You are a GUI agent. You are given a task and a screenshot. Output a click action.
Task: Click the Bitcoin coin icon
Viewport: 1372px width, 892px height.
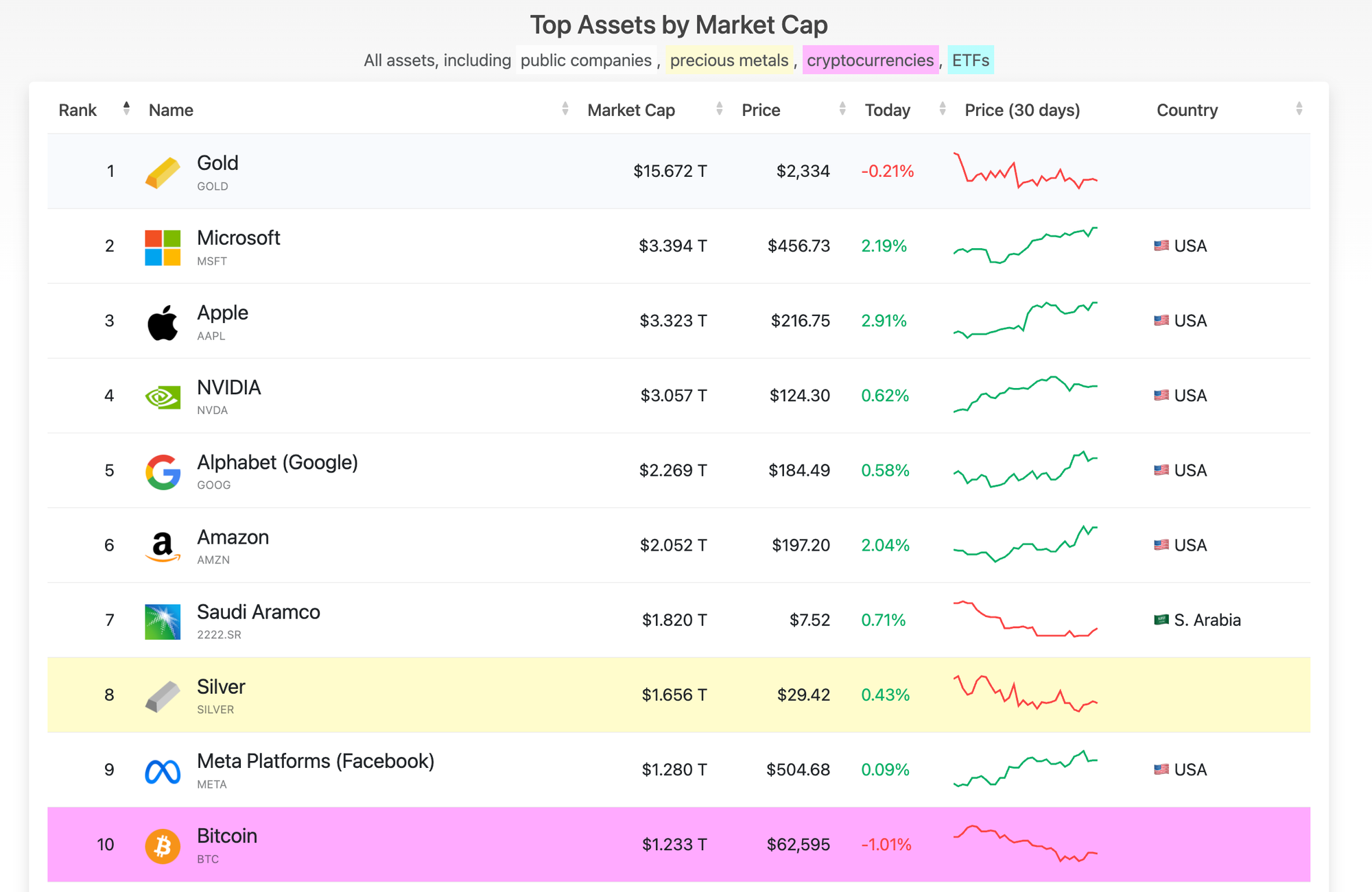pos(163,845)
